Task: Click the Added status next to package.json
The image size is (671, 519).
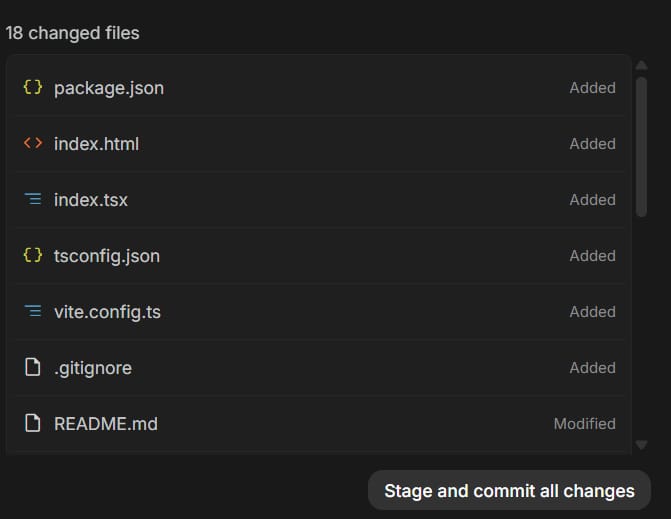Action: point(592,88)
